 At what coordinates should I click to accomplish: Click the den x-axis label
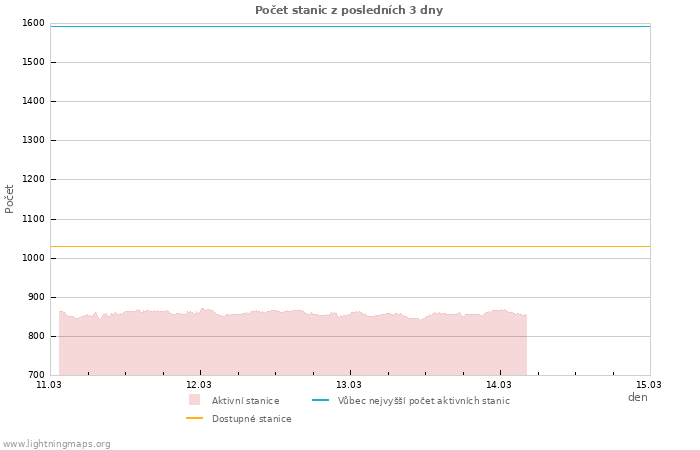637,397
